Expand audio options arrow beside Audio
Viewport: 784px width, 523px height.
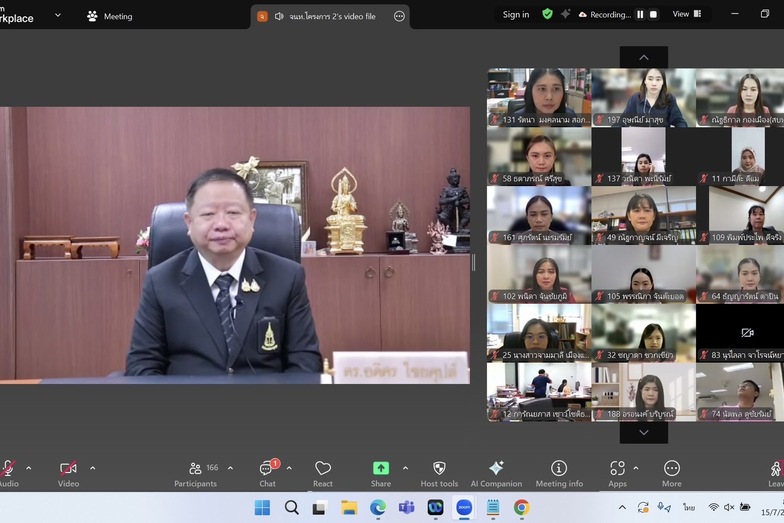click(28, 468)
